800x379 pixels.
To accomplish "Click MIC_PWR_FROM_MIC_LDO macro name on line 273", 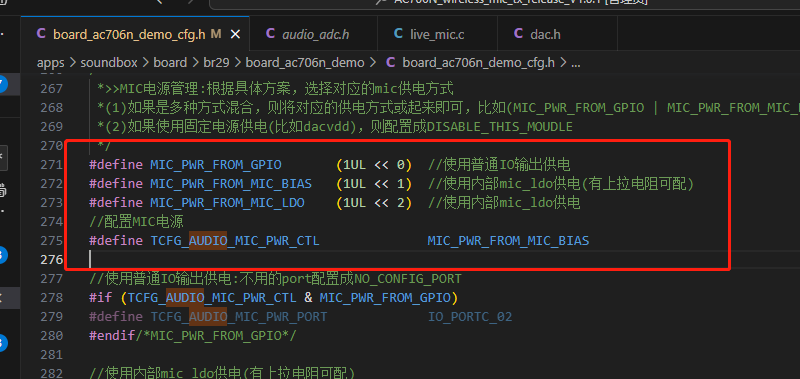I will point(227,203).
